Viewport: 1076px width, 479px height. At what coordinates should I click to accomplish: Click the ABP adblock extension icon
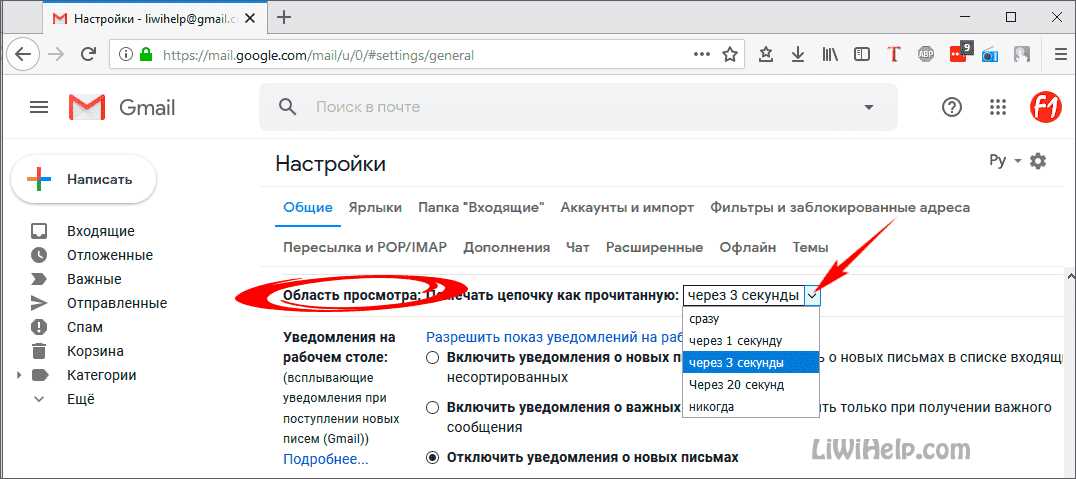[x=926, y=55]
